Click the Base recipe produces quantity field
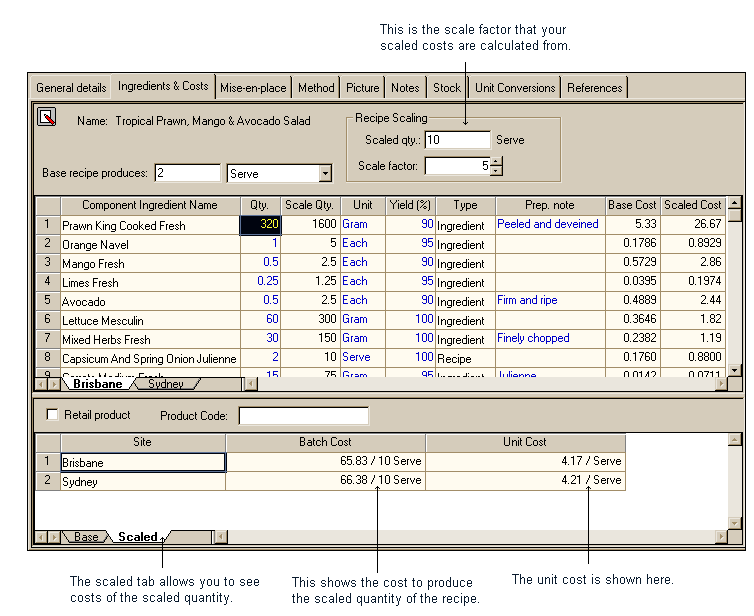The height and width of the screenshot is (616, 754). 188,173
